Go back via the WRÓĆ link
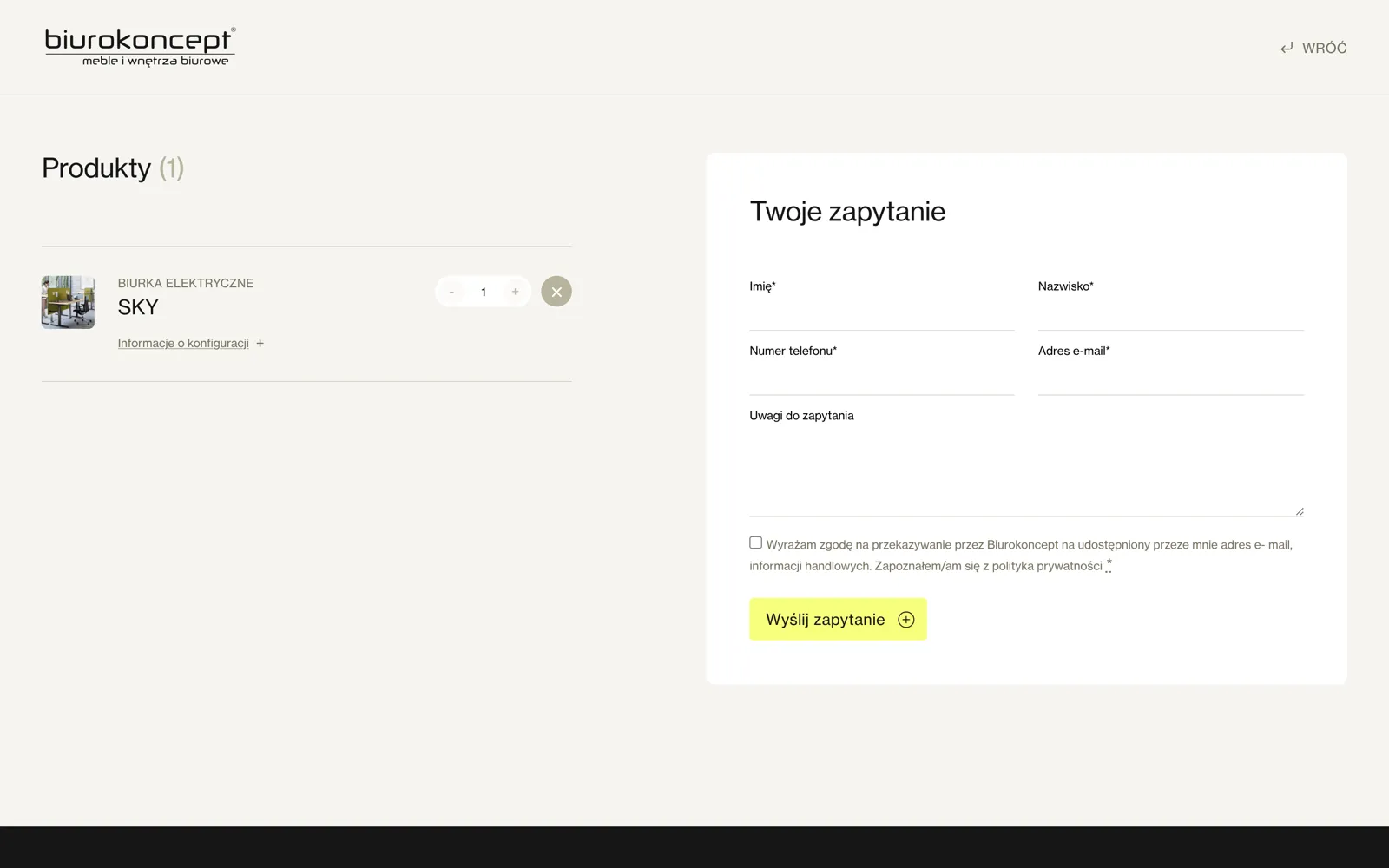This screenshot has width=1389, height=868. click(1313, 48)
